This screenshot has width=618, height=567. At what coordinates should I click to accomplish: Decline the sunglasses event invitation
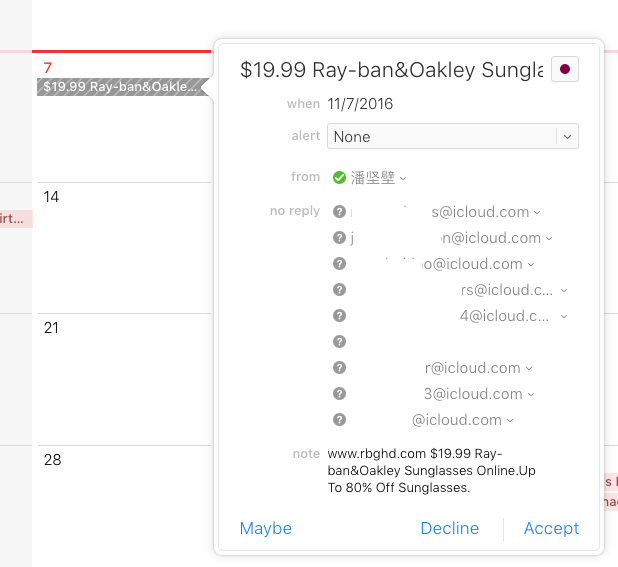(450, 528)
